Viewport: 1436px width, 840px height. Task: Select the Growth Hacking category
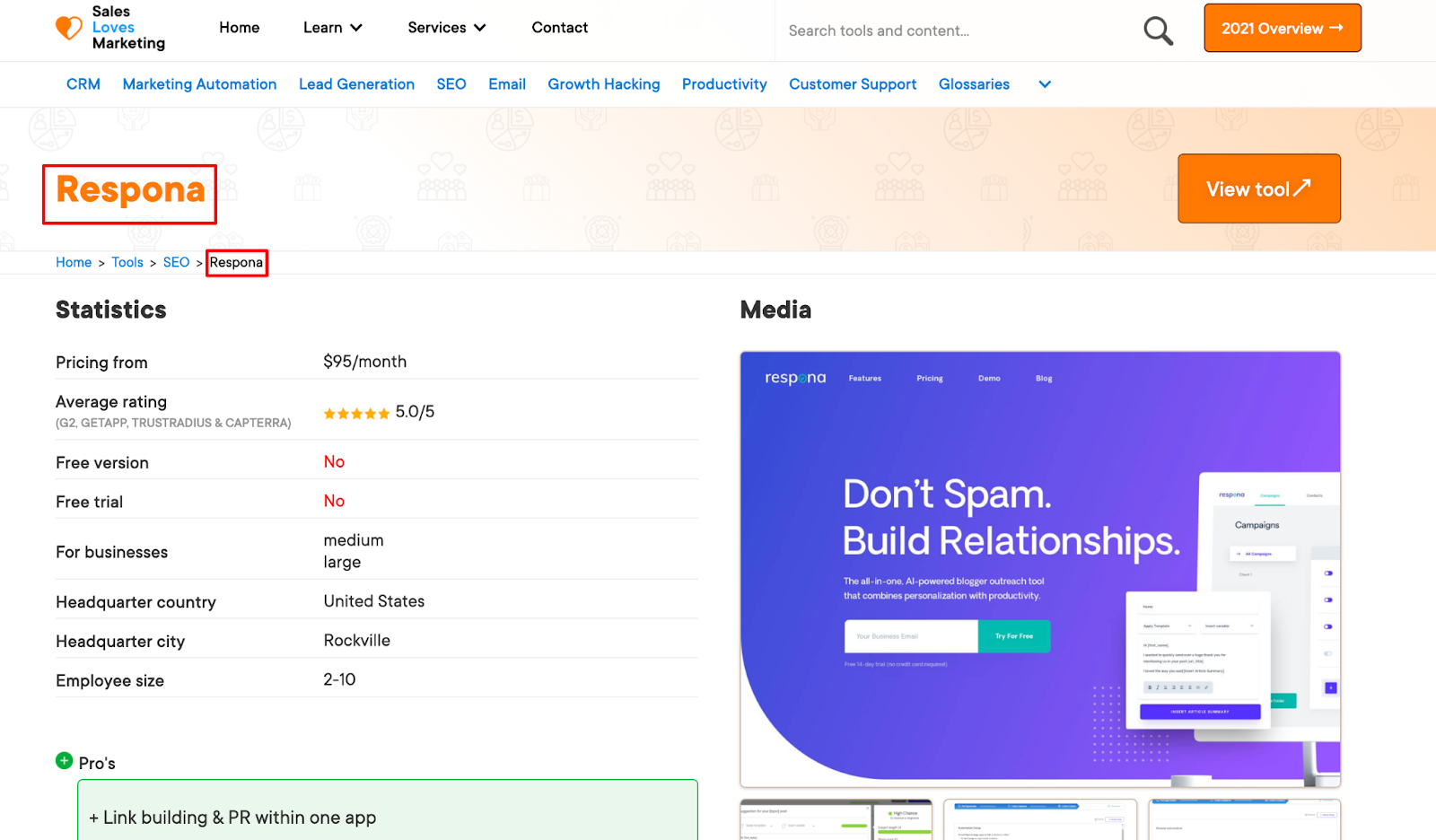point(604,84)
